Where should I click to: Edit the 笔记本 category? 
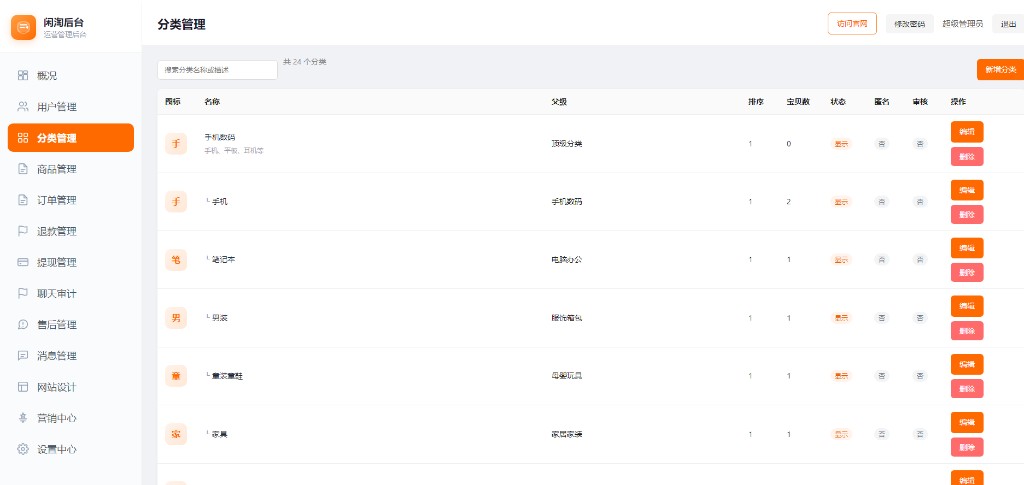[x=967, y=248]
